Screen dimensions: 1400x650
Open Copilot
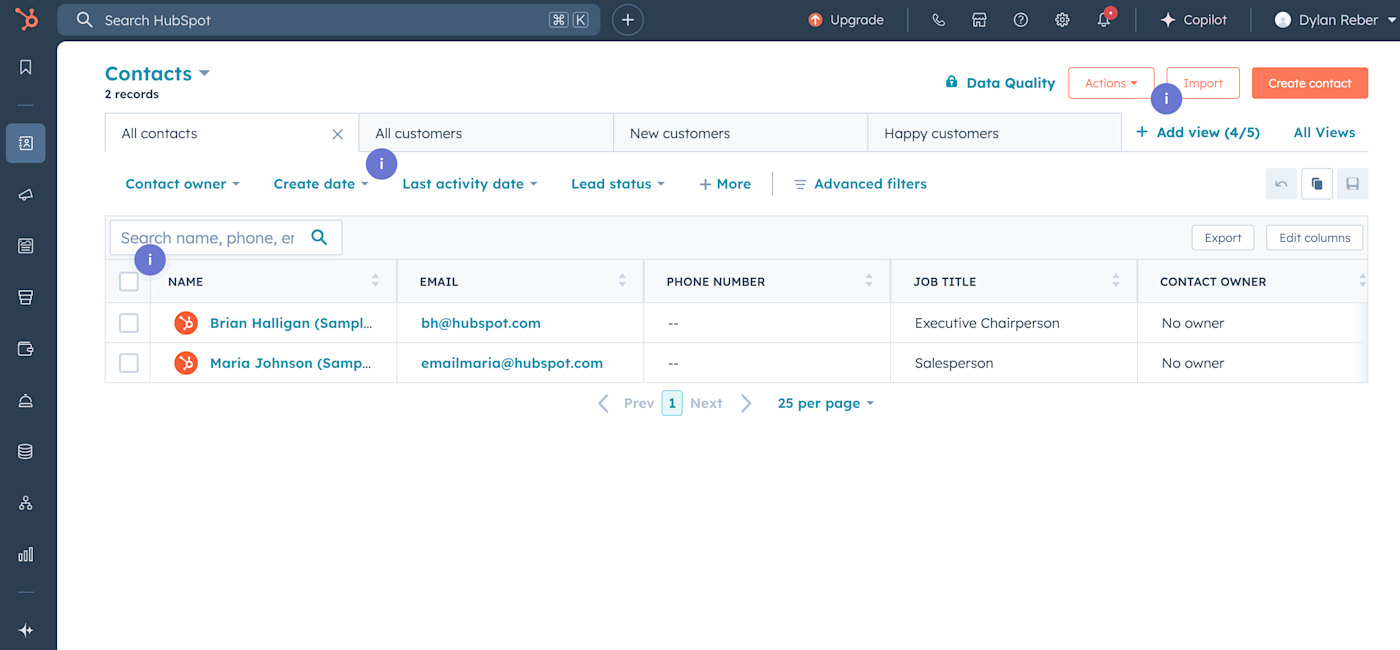click(1193, 20)
